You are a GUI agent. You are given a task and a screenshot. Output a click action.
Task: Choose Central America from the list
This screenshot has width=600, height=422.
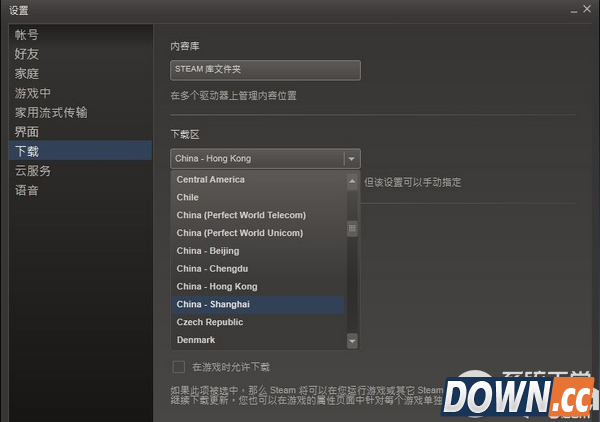[x=258, y=179]
